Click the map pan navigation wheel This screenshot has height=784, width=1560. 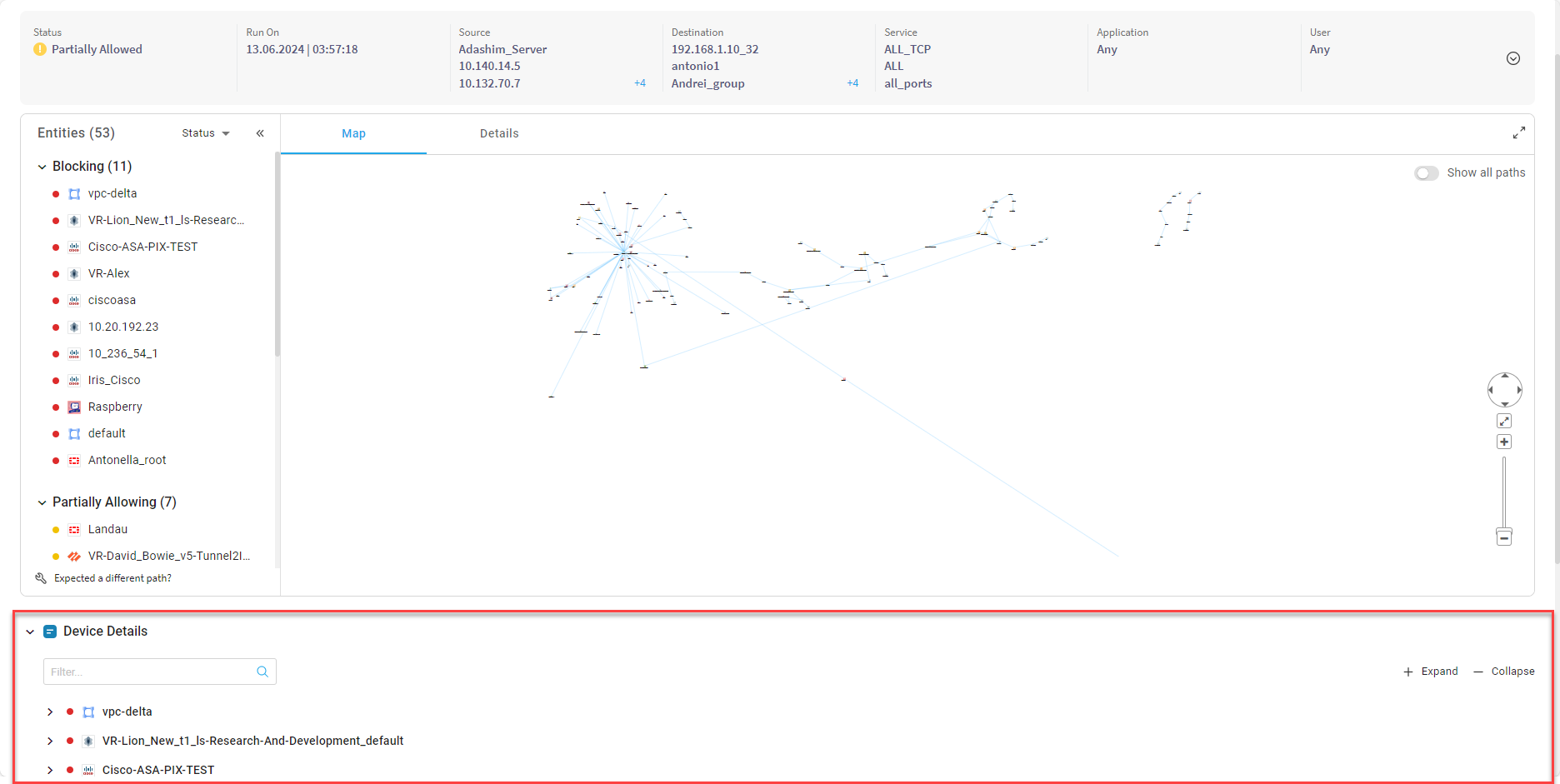pyautogui.click(x=1504, y=390)
